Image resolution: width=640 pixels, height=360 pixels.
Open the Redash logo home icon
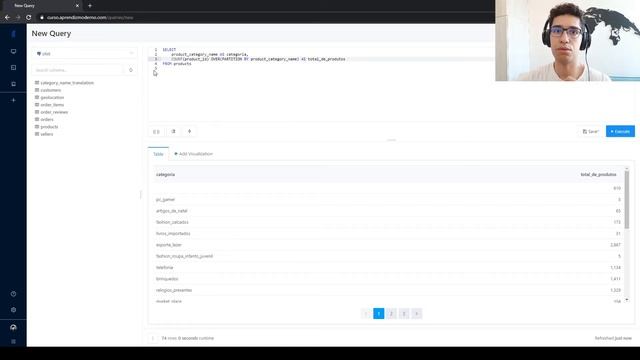[13, 34]
